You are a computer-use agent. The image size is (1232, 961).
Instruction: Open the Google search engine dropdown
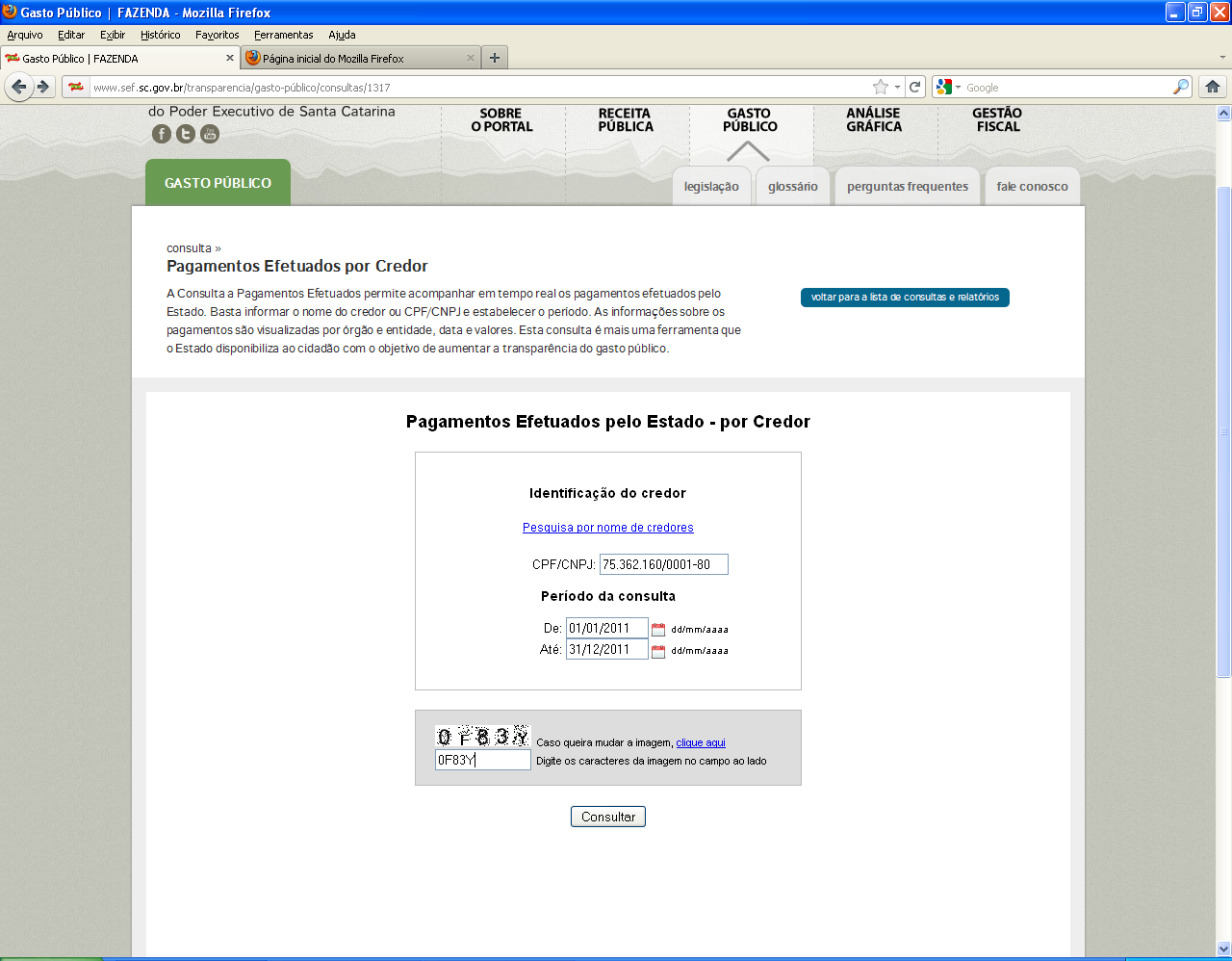[949, 87]
